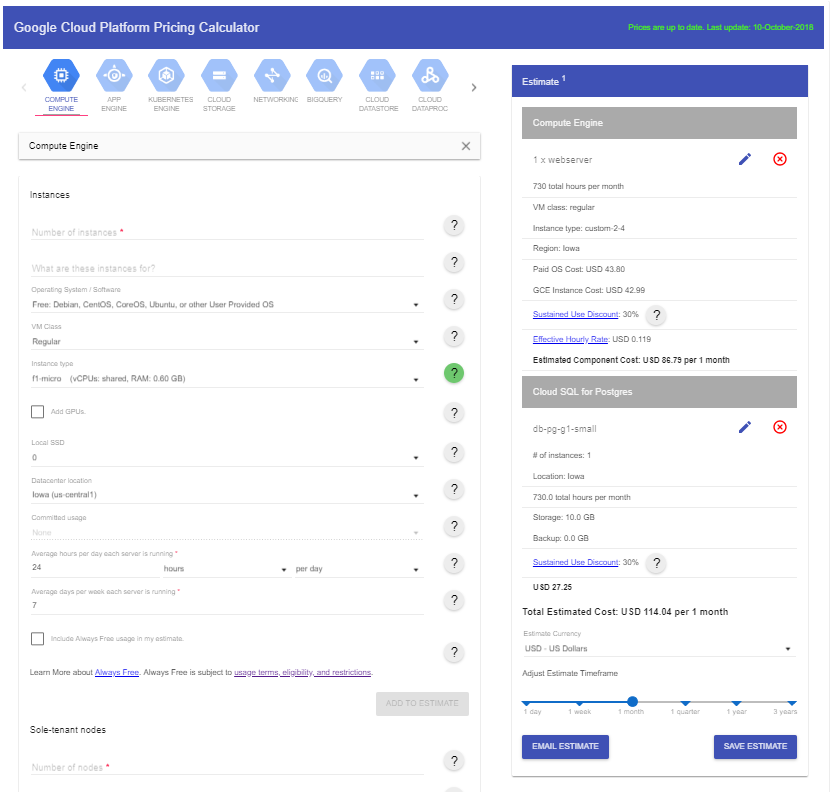Open the hours unit dropdown
The height and width of the screenshot is (792, 834).
[226, 569]
